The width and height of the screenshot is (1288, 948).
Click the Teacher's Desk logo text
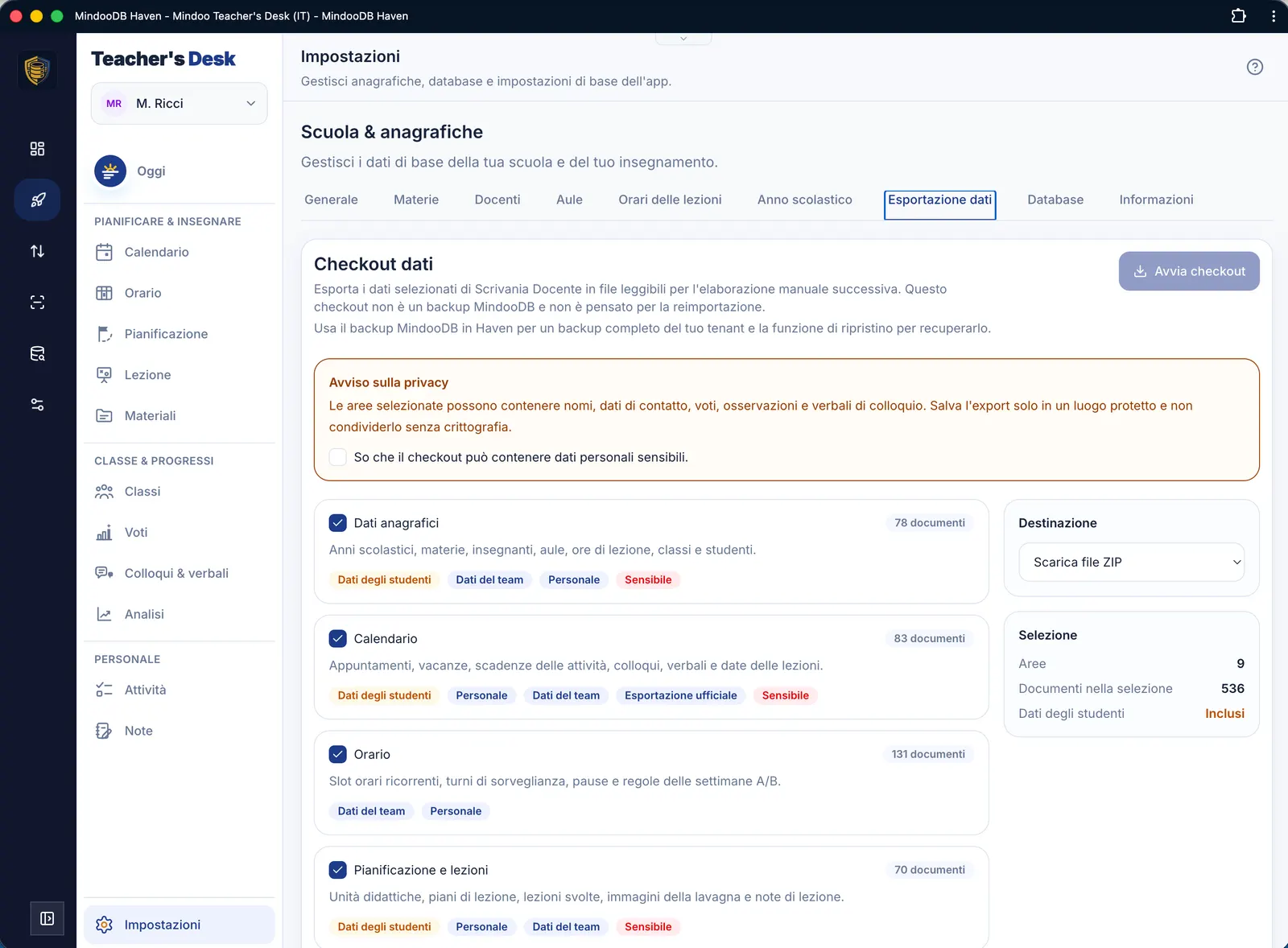(163, 59)
